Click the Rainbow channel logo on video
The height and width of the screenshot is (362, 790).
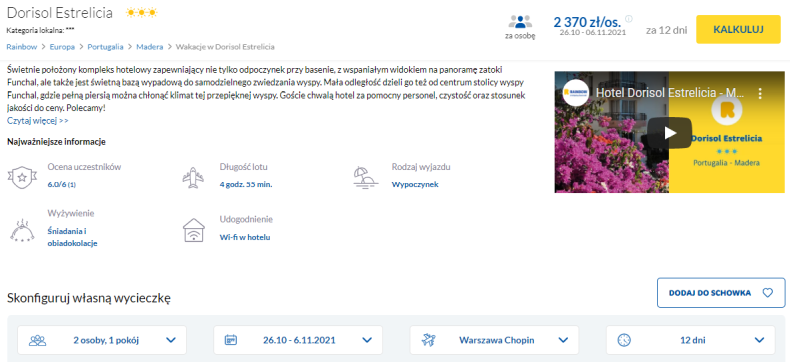(575, 93)
